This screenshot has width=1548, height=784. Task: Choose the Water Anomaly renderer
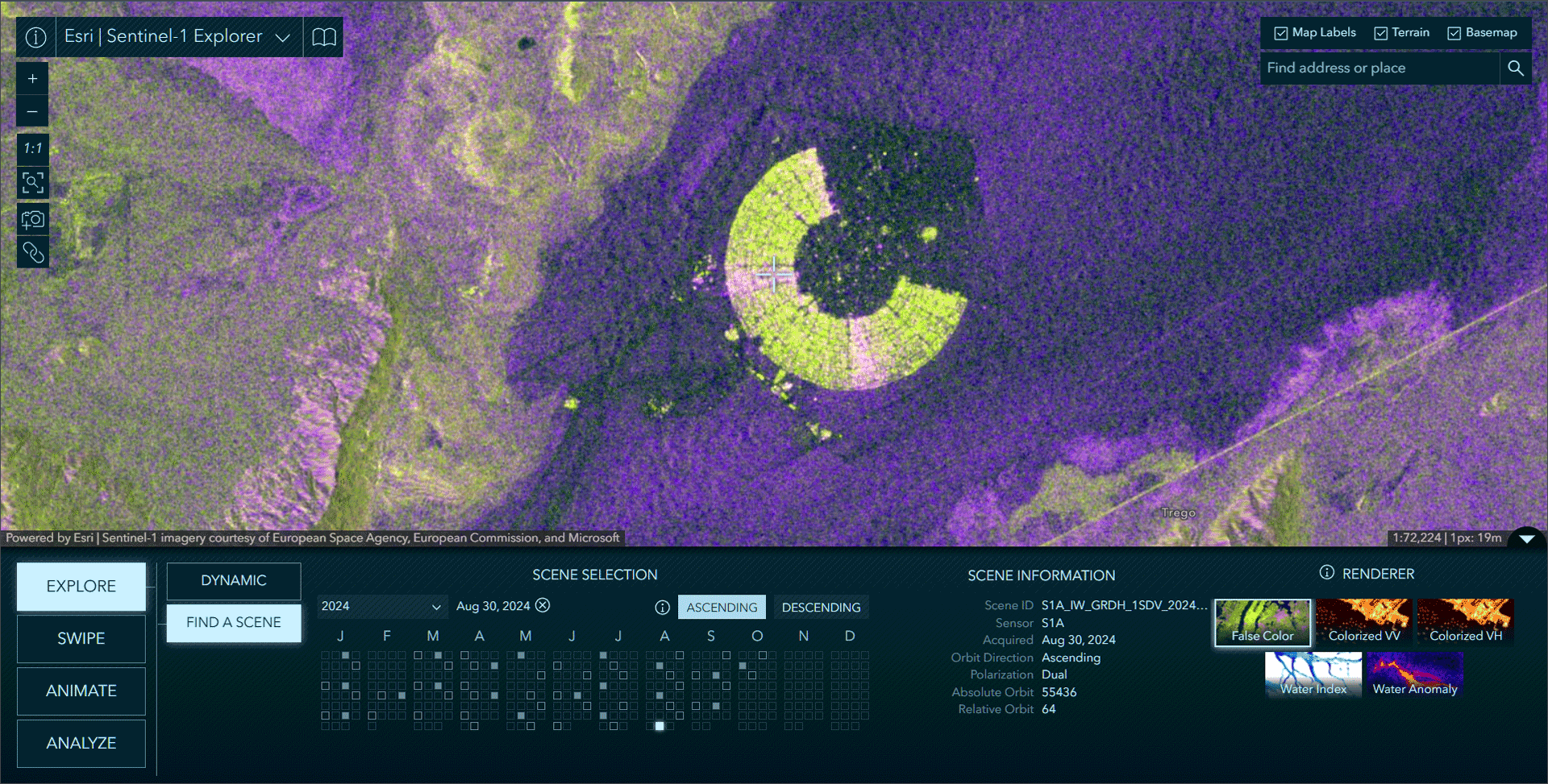1415,674
